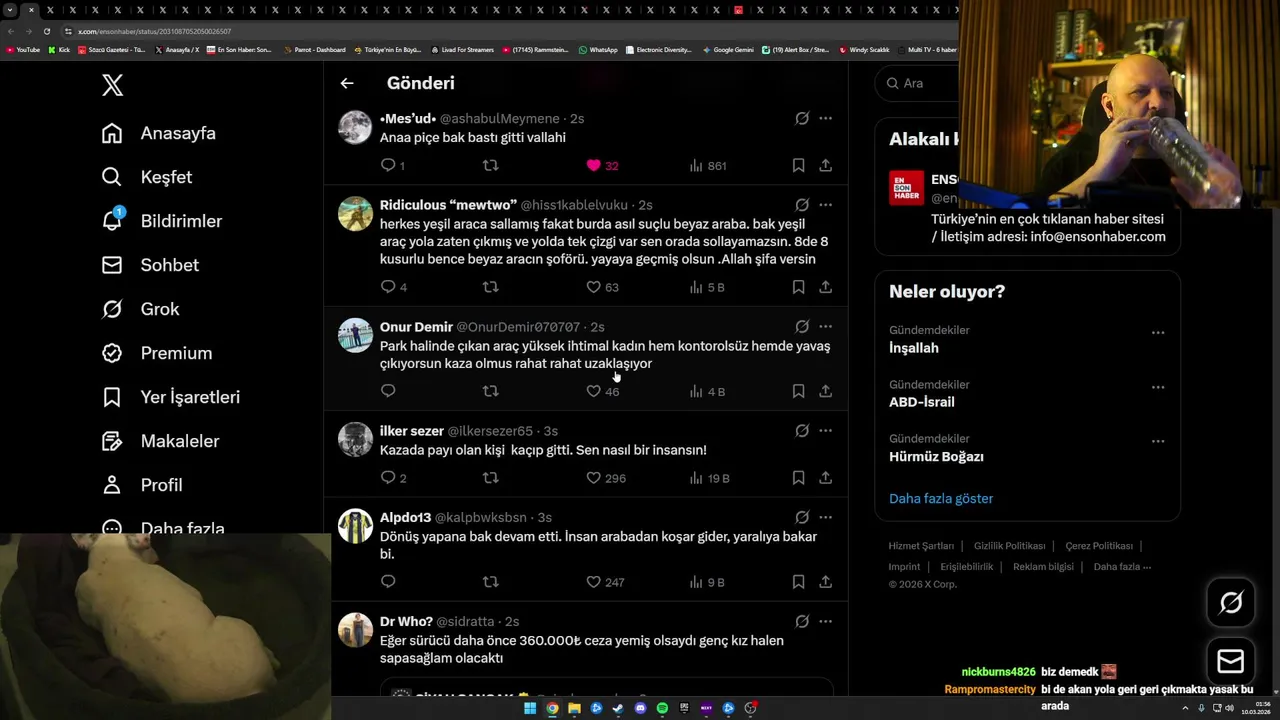Open more options on Ridiculous "mewtwo" tweet
This screenshot has height=720, width=1280.
pos(825,205)
